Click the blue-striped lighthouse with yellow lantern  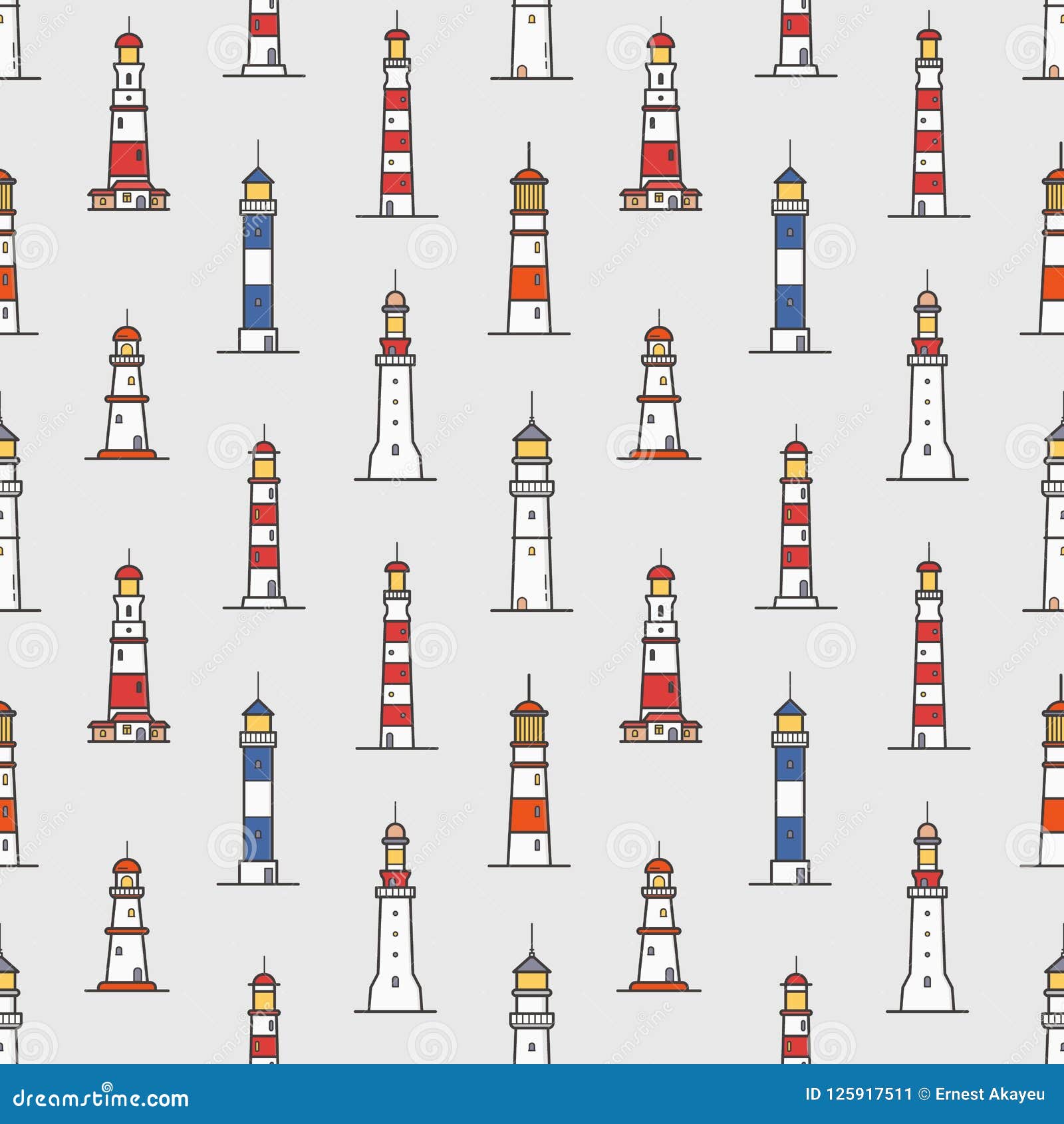[x=258, y=253]
